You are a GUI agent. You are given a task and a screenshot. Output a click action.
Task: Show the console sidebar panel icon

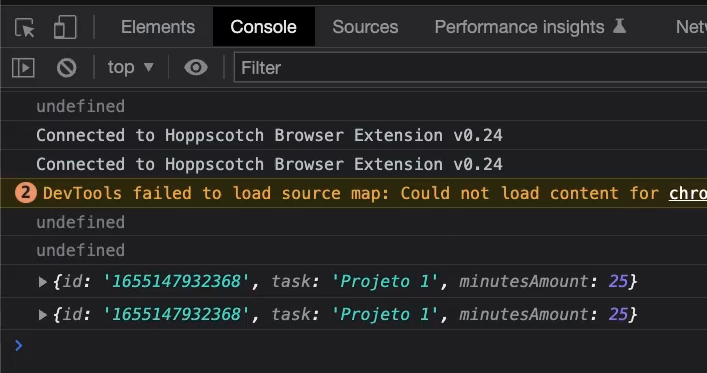click(23, 68)
